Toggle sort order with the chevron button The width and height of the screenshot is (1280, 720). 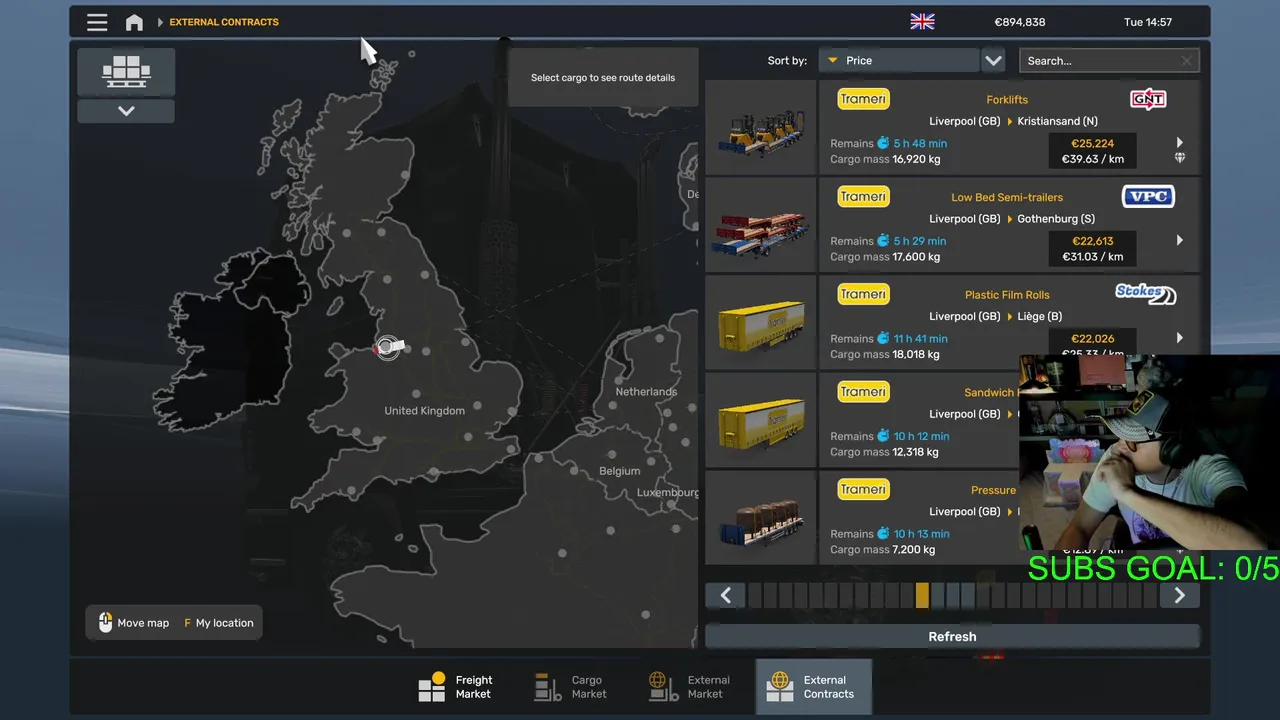click(x=993, y=60)
